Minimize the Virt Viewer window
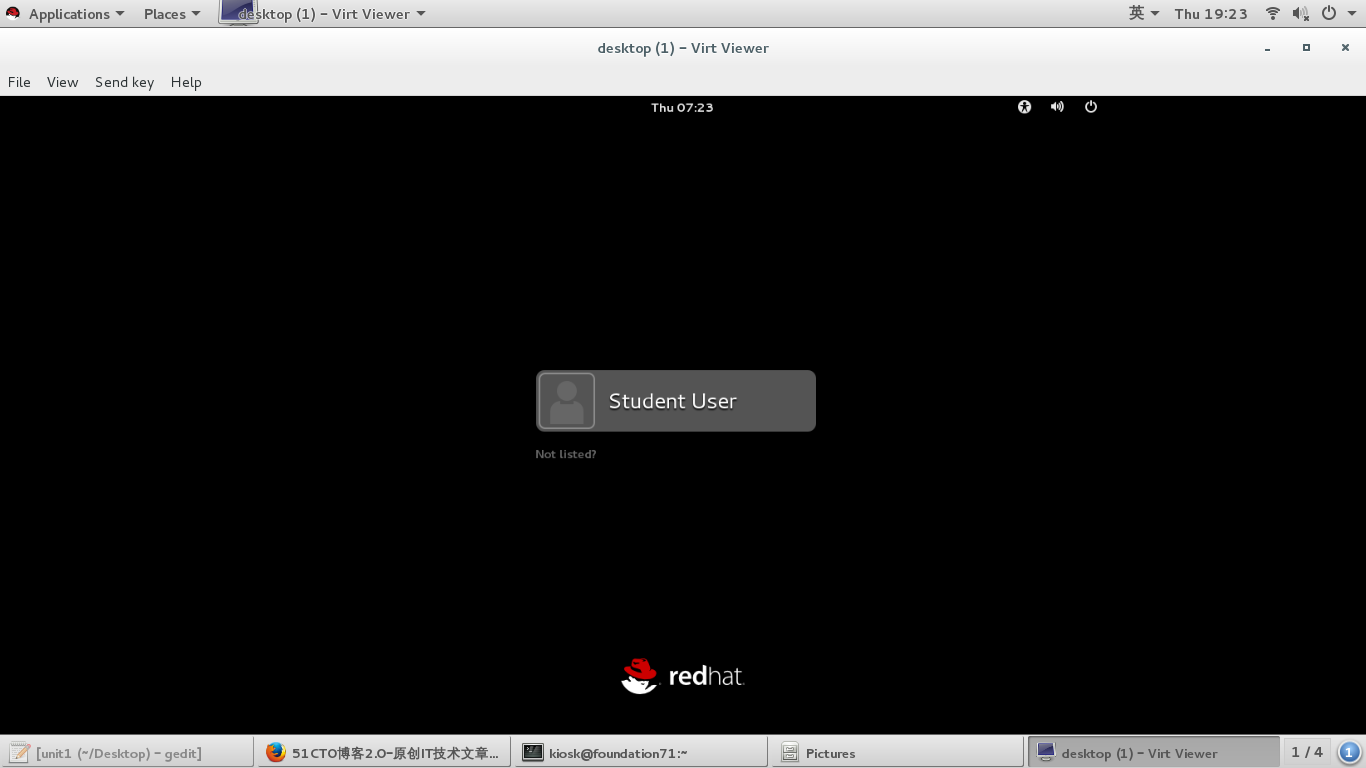Image resolution: width=1366 pixels, height=768 pixels. tap(1267, 48)
